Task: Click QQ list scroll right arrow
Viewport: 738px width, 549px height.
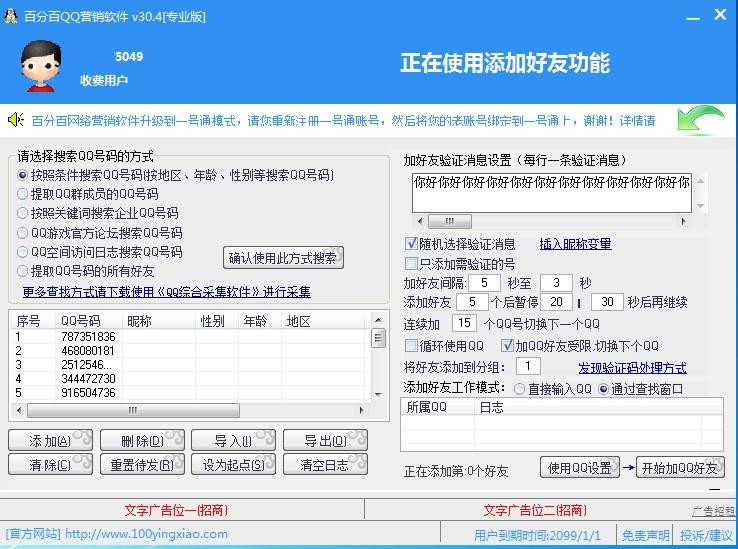Action: pyautogui.click(x=361, y=410)
